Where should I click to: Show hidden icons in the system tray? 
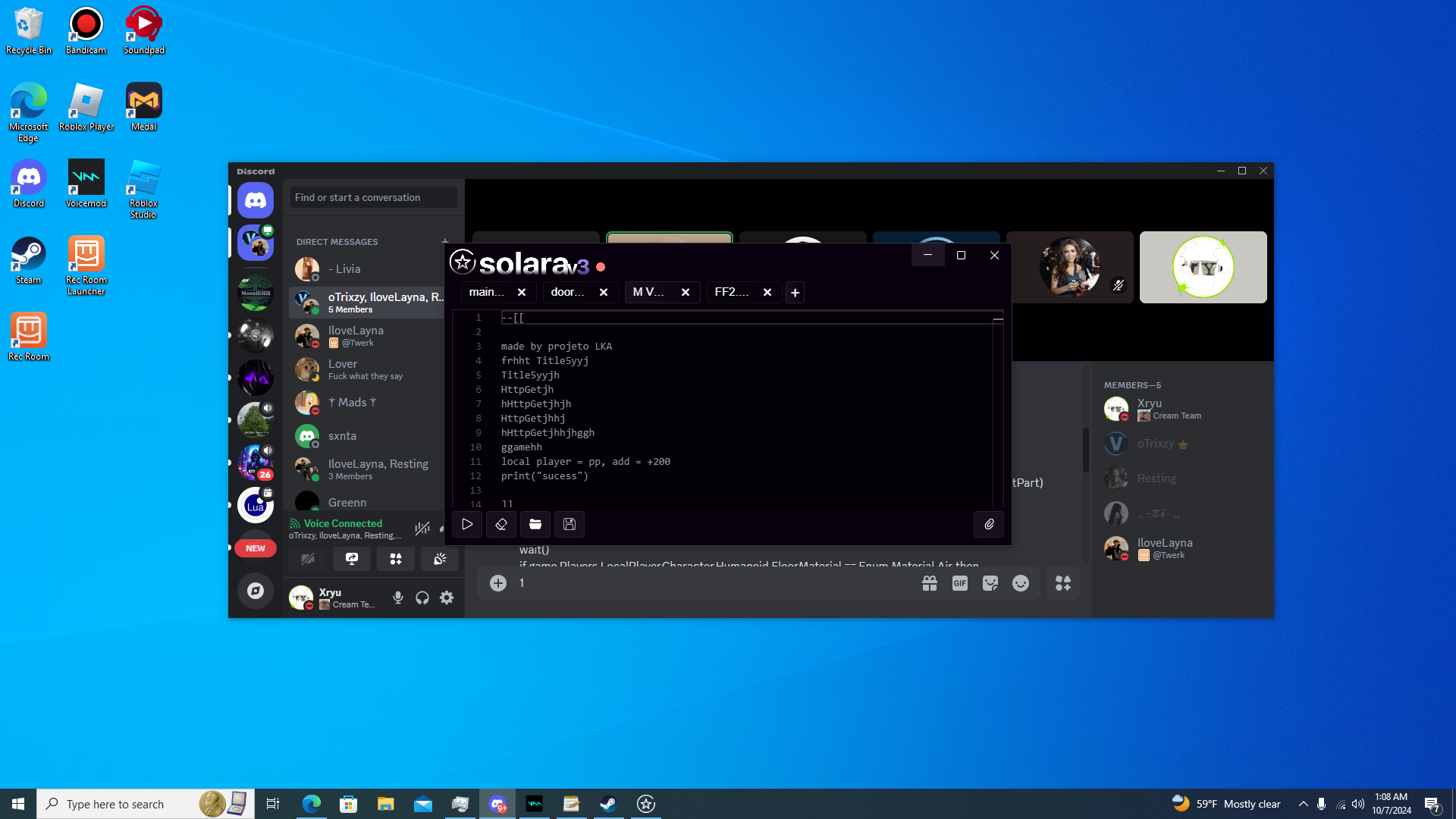point(1303,804)
